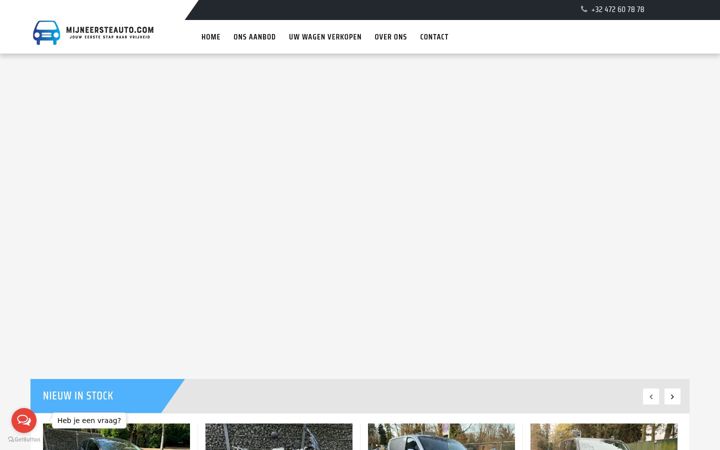This screenshot has width=720, height=450.
Task: Open the second car thumbnail in stock
Action: point(279,437)
